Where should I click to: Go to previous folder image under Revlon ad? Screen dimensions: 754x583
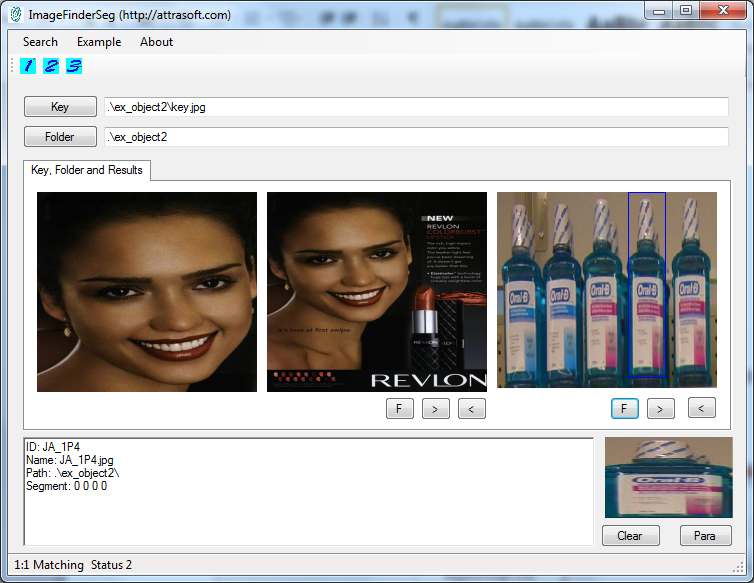(x=472, y=409)
